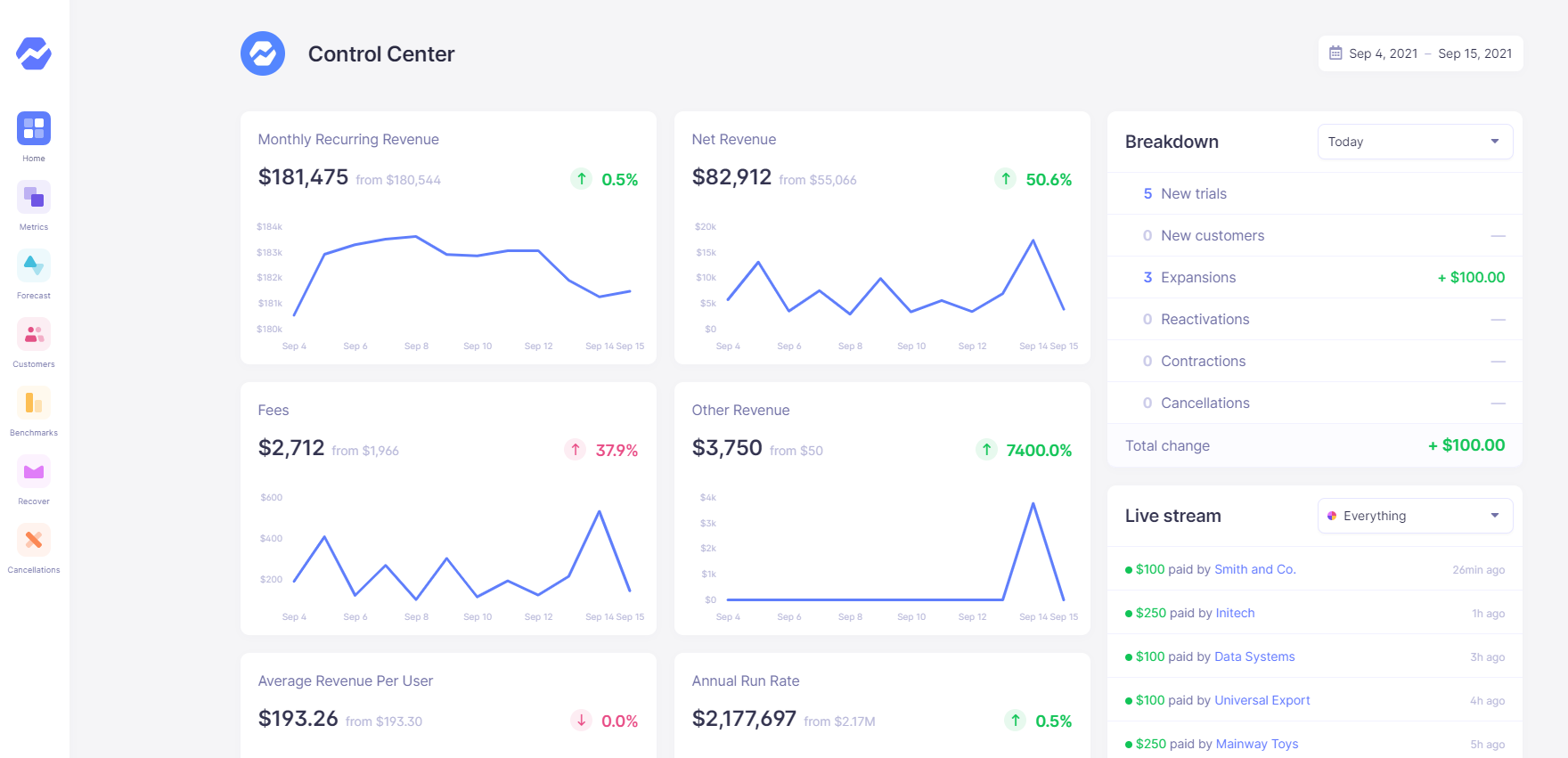
Task: Click the Initech customer link
Action: coord(1235,613)
